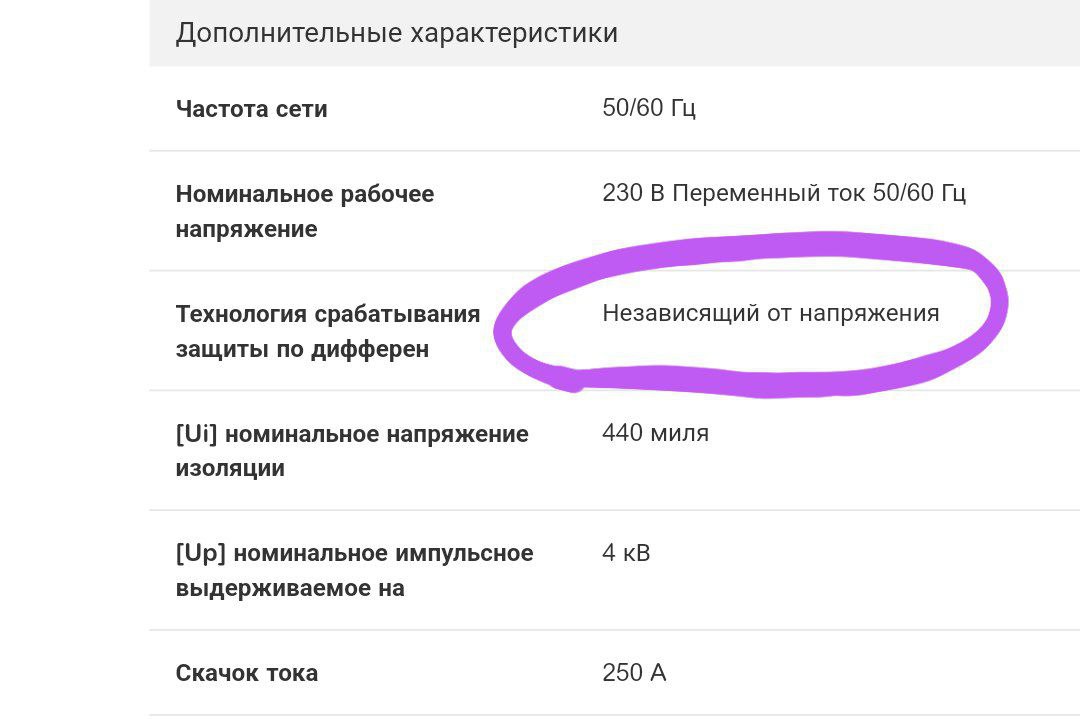Select Номинальное рабочее напряжение label
1080x719 pixels.
point(304,211)
